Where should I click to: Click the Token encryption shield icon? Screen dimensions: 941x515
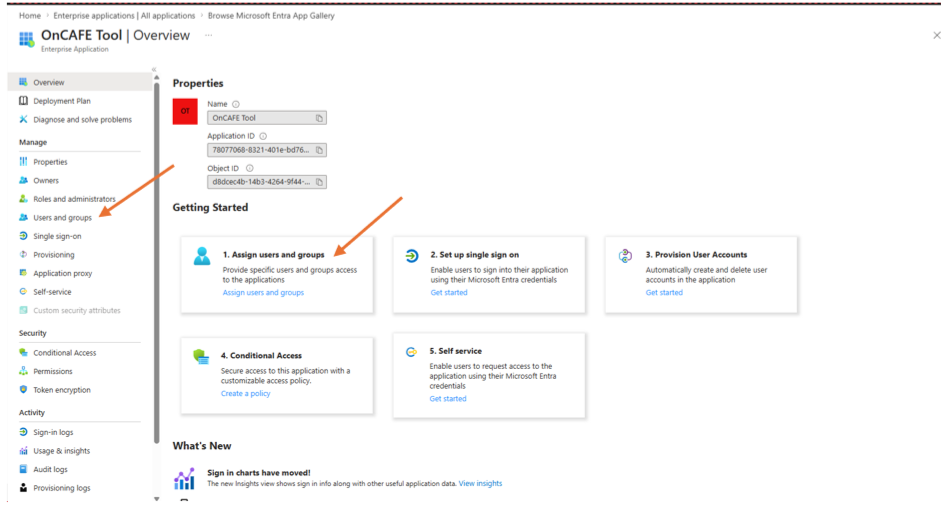[23, 390]
